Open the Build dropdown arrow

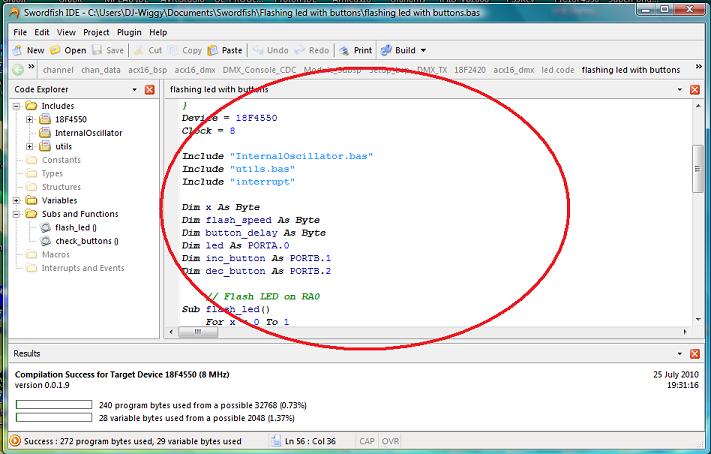424,50
